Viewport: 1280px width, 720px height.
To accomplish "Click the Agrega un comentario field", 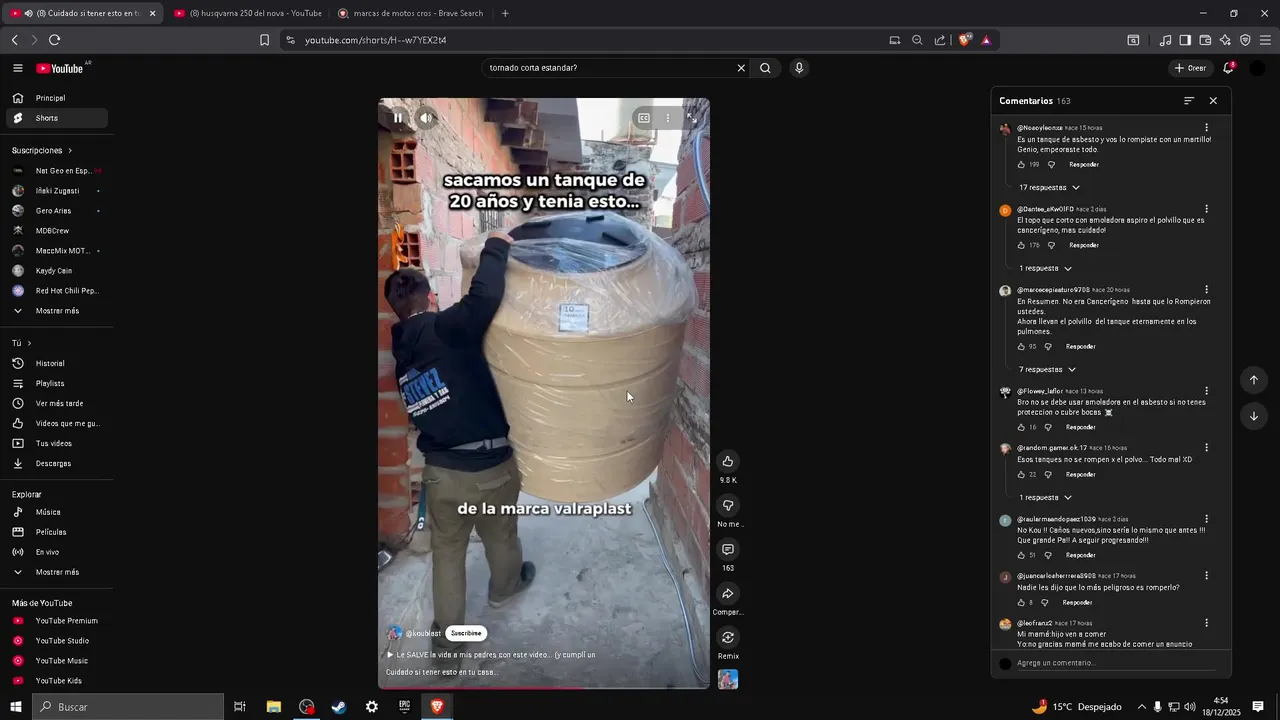I will [1115, 663].
